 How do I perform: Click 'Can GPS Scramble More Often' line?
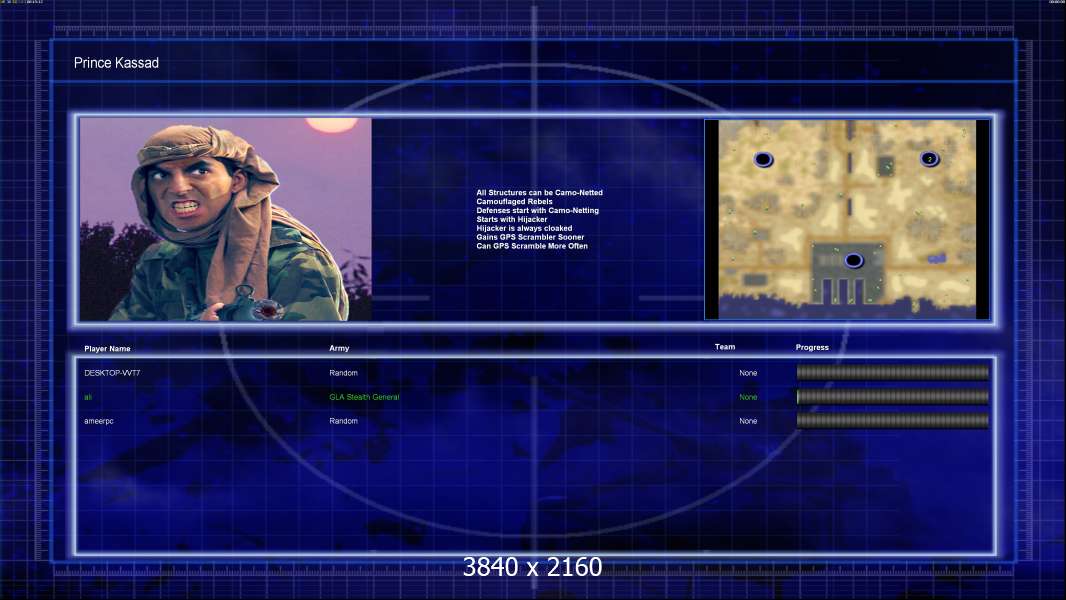pos(532,246)
